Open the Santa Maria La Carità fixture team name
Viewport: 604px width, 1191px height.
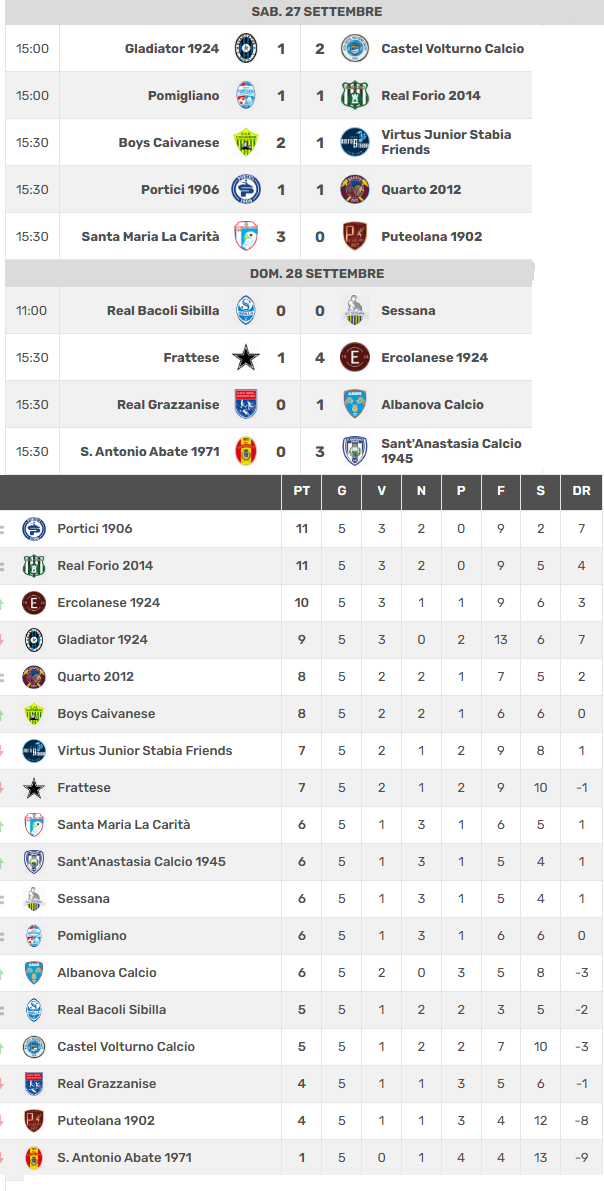pos(150,237)
